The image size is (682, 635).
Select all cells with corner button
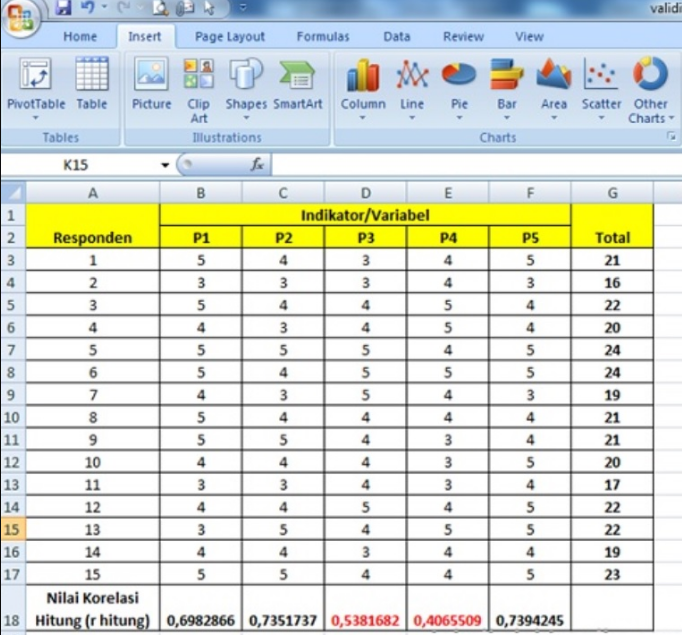point(14,193)
